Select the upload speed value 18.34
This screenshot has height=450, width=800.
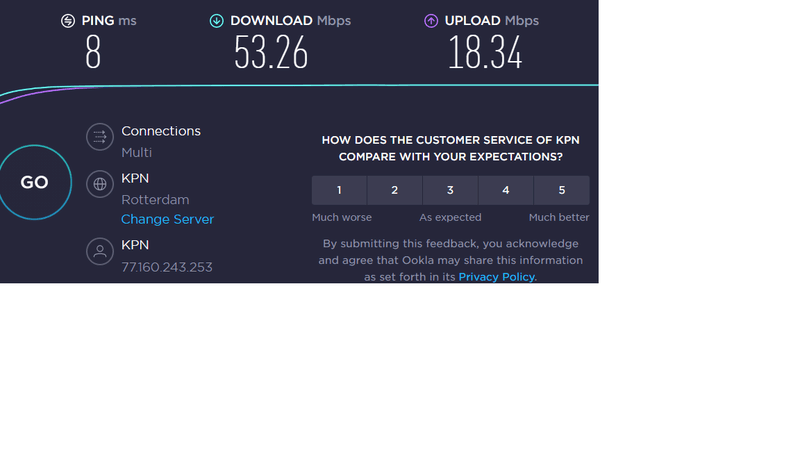(485, 53)
